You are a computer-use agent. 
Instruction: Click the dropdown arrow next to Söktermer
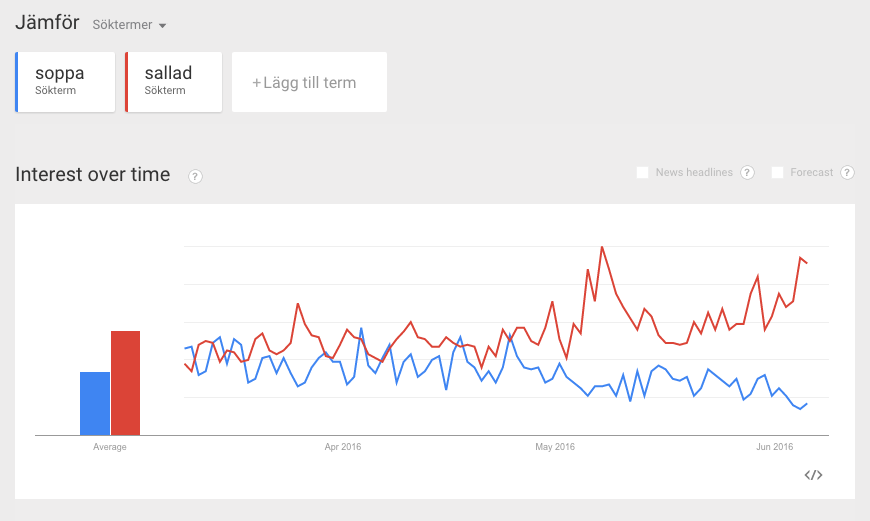point(162,25)
